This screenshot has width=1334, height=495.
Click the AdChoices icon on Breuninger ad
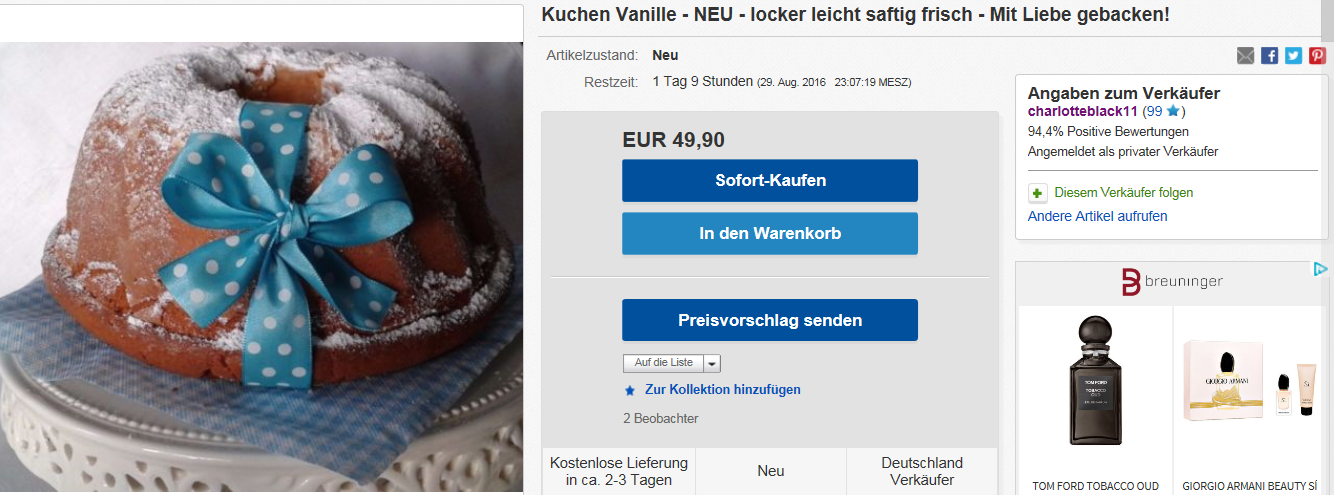[x=1320, y=269]
